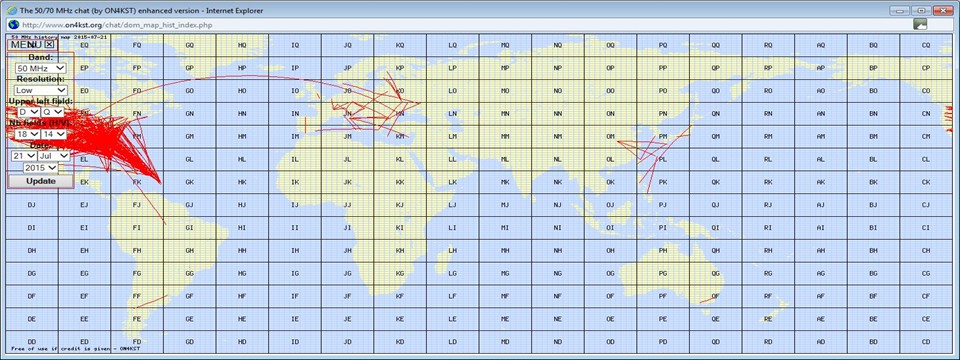Click the JN grid square over Europe
Image resolution: width=960 pixels, height=360 pixels.
coord(347,114)
